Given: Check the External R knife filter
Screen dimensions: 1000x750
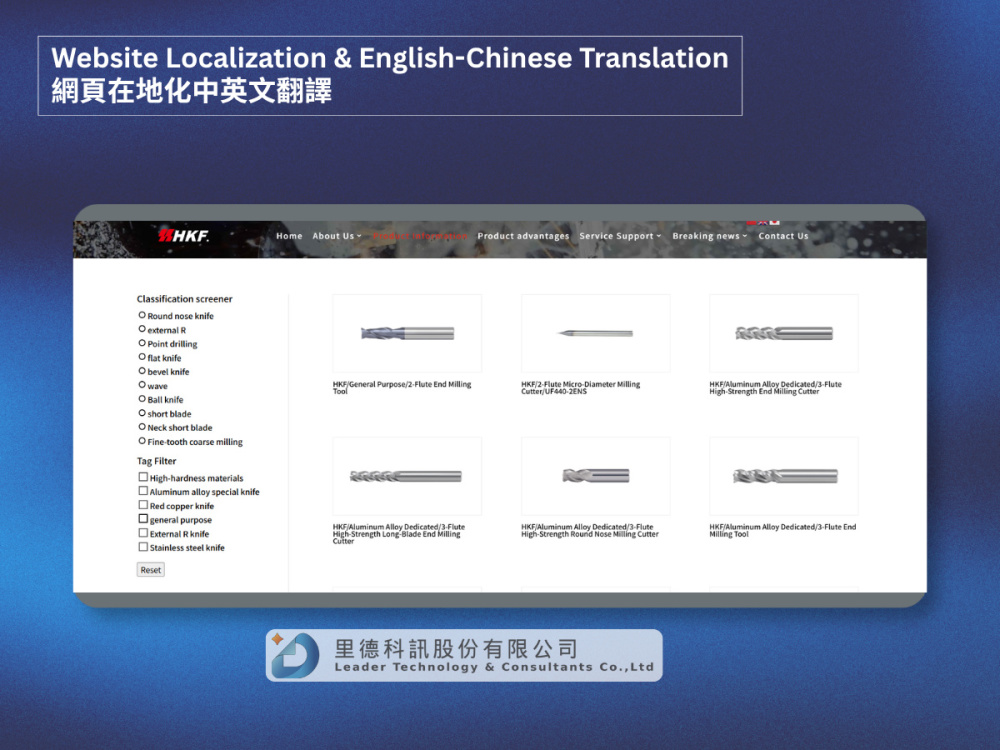Looking at the screenshot, I should [x=143, y=533].
